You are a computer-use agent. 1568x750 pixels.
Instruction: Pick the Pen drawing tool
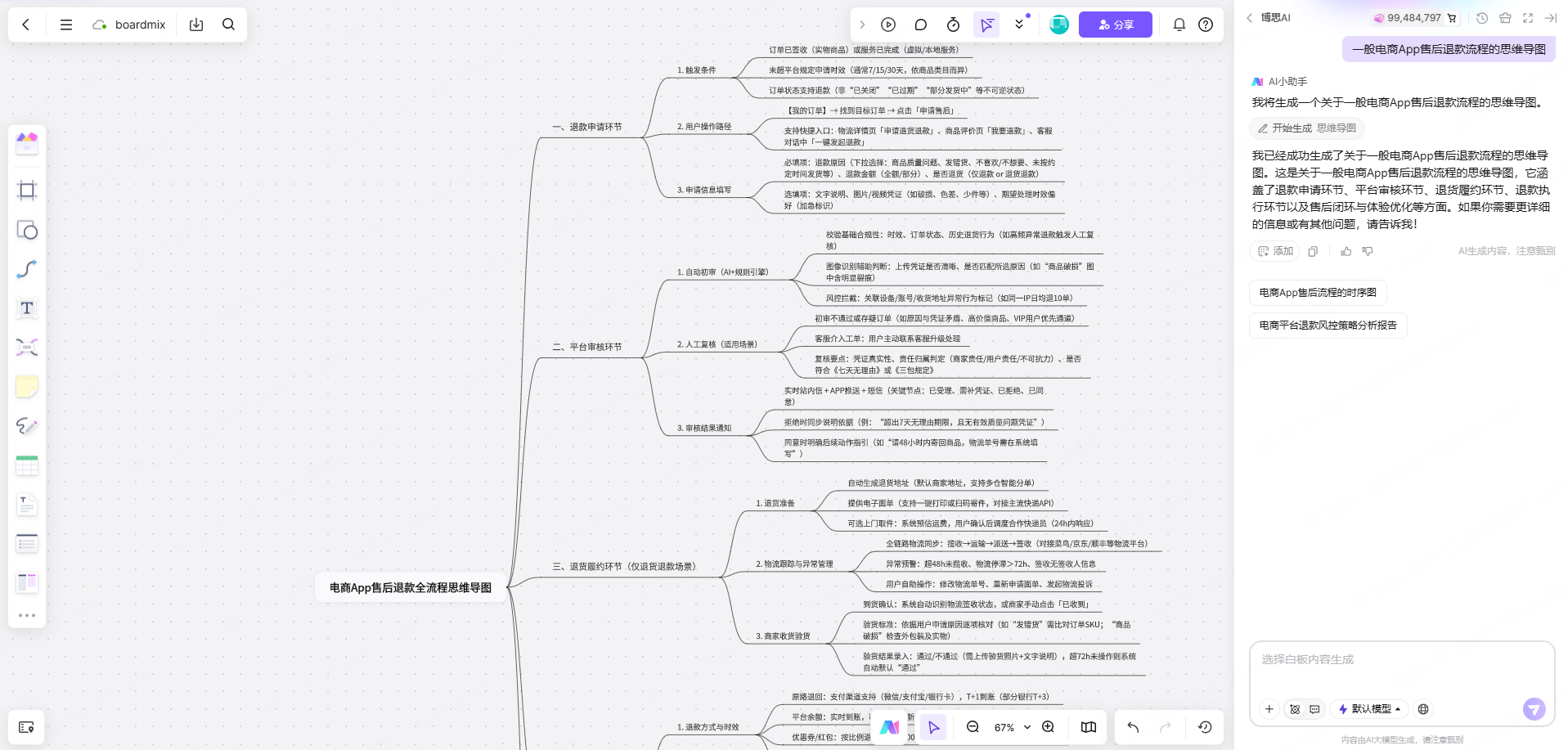click(x=27, y=426)
